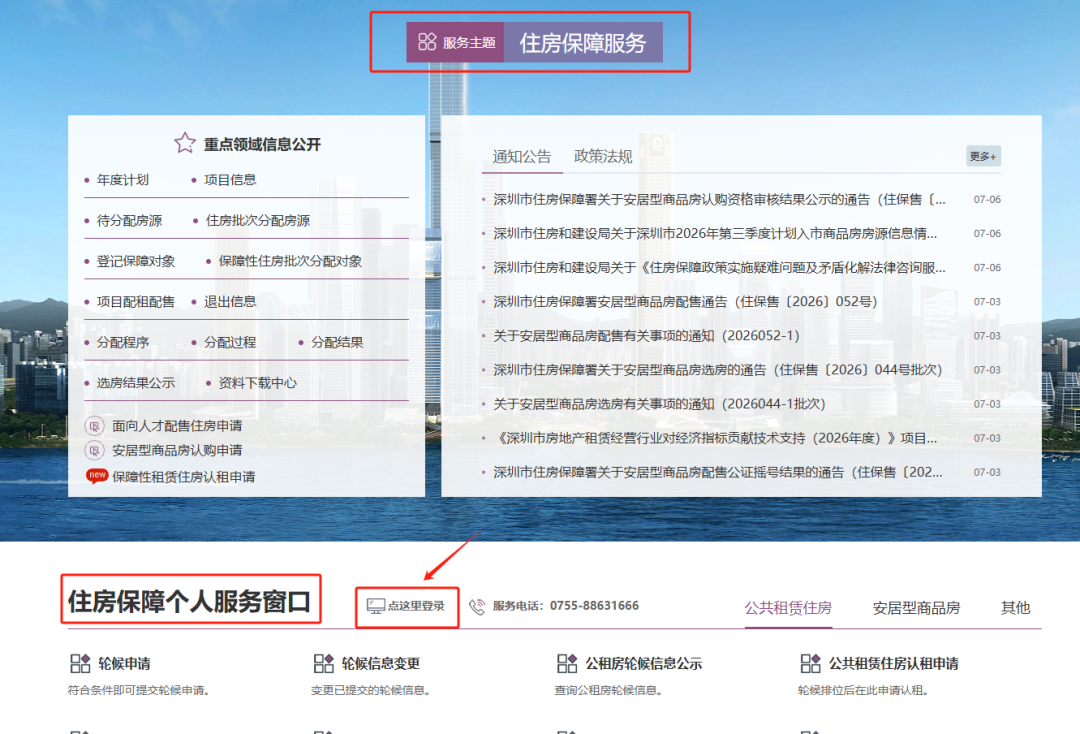Open the 服务主题 label

coord(469,43)
